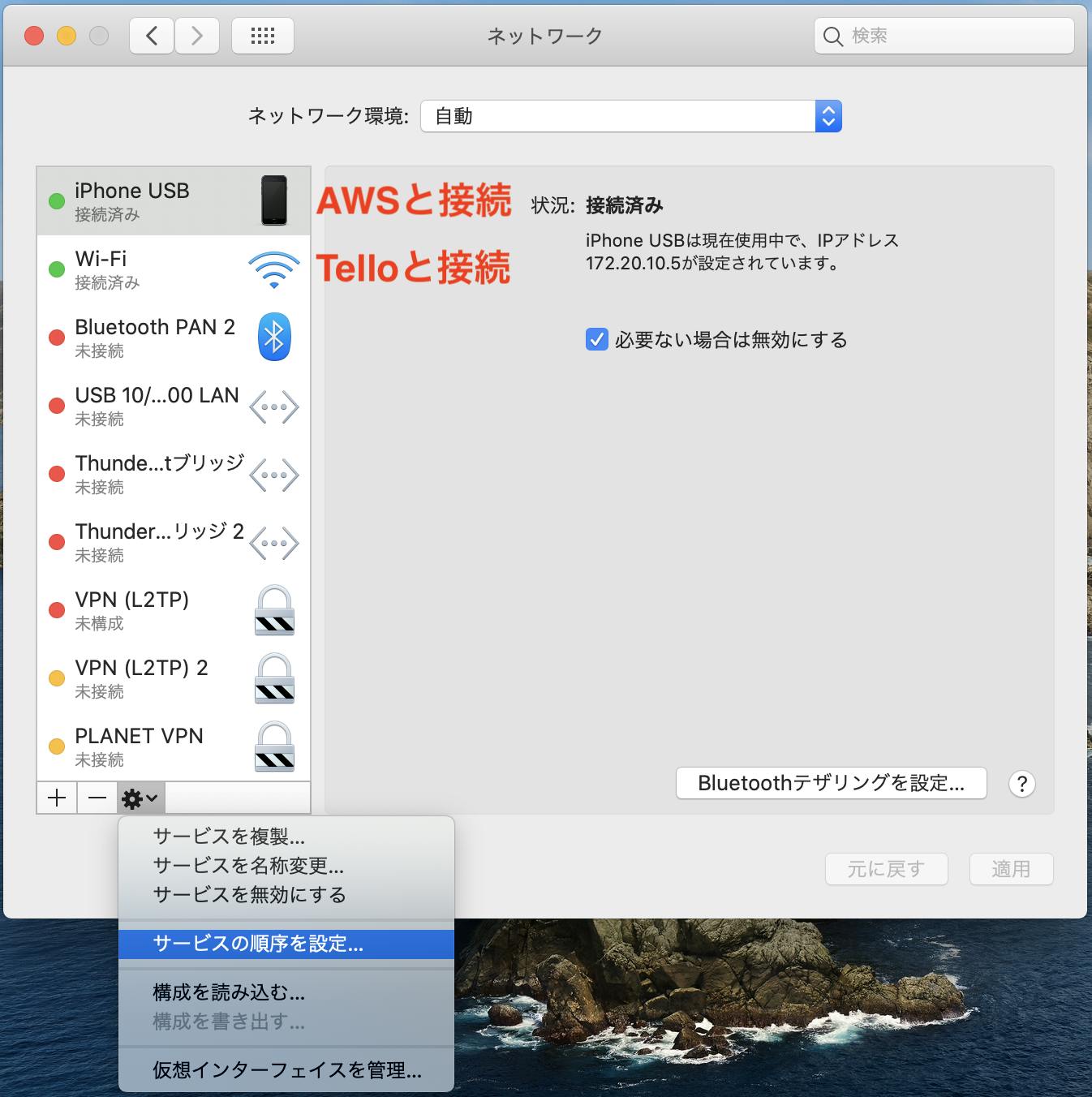The width and height of the screenshot is (1092, 1097).
Task: Click the USB 10/...00 LAN ethernet icon
Action: point(274,407)
